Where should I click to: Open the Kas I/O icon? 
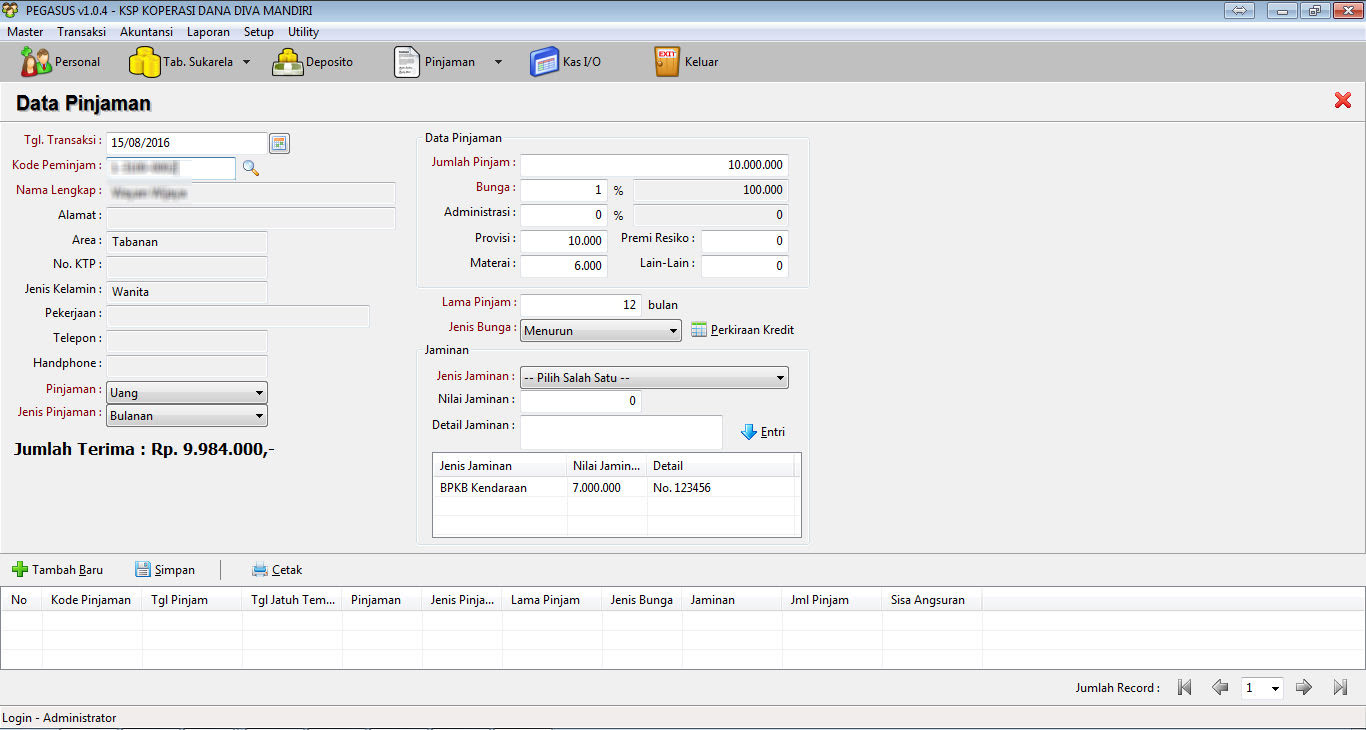tap(545, 62)
